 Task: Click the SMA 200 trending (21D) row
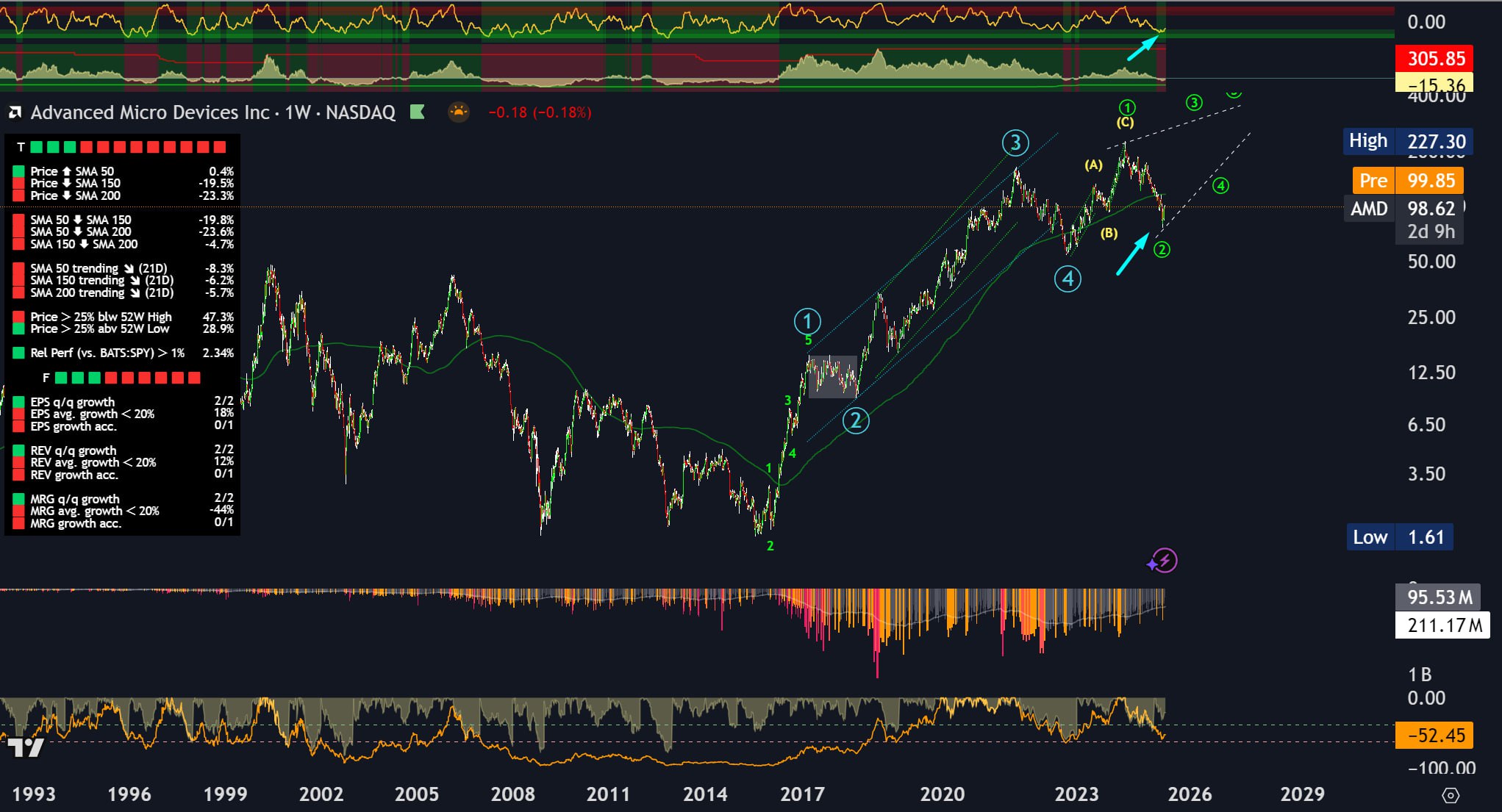pyautogui.click(x=124, y=292)
